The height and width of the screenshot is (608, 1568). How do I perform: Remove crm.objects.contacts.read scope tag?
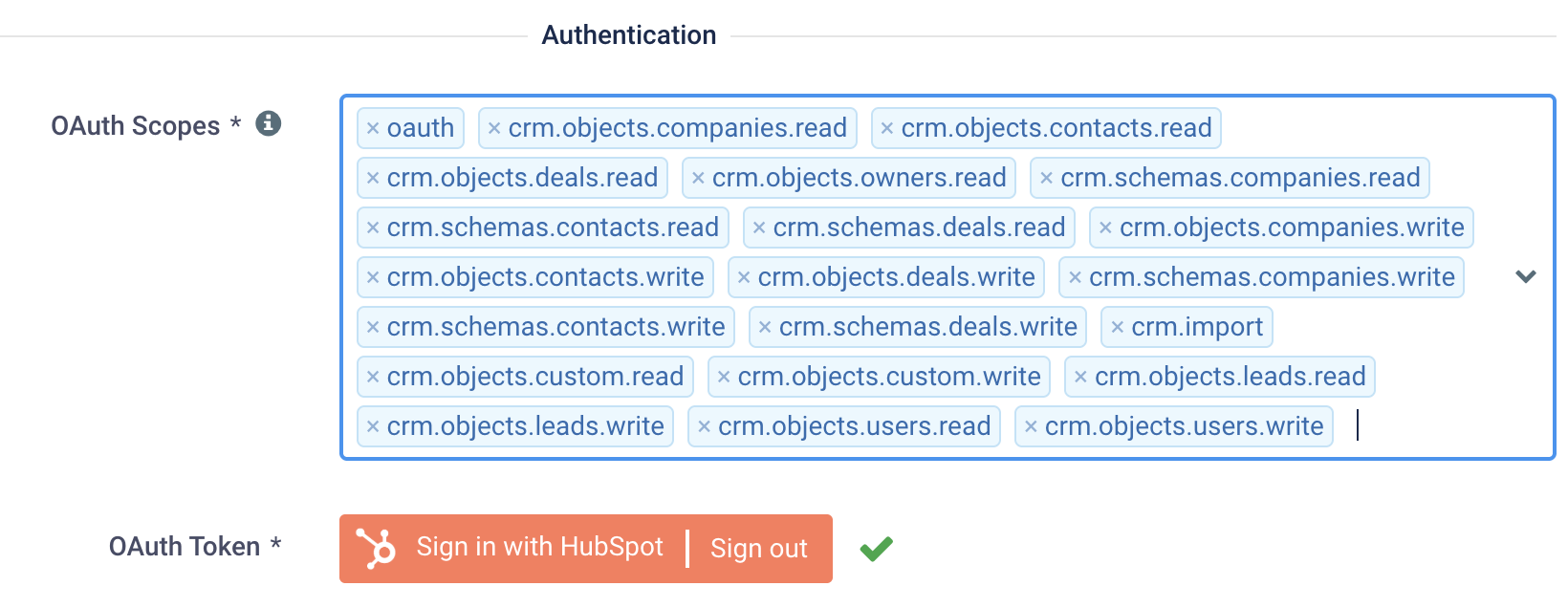[887, 128]
